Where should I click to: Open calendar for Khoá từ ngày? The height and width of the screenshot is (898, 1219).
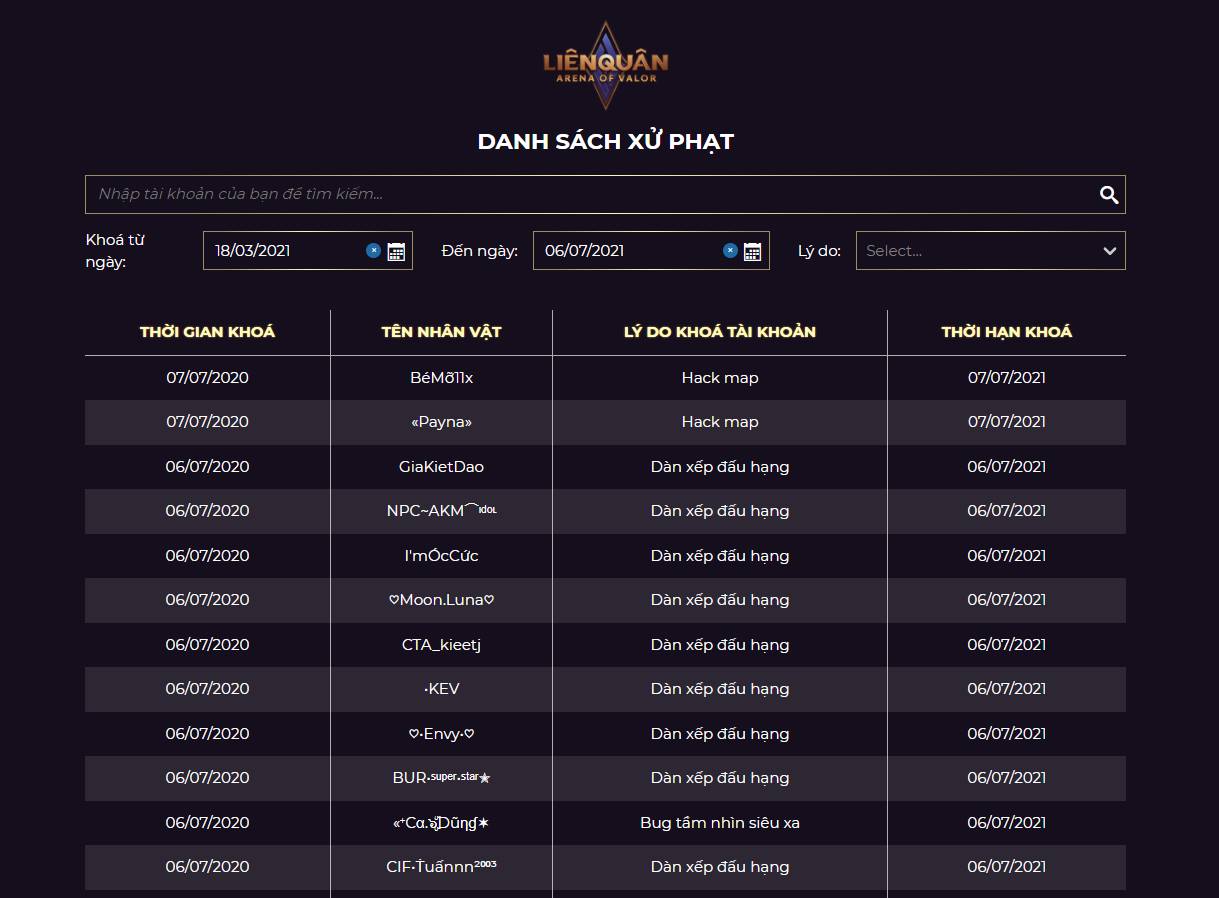[x=396, y=251]
